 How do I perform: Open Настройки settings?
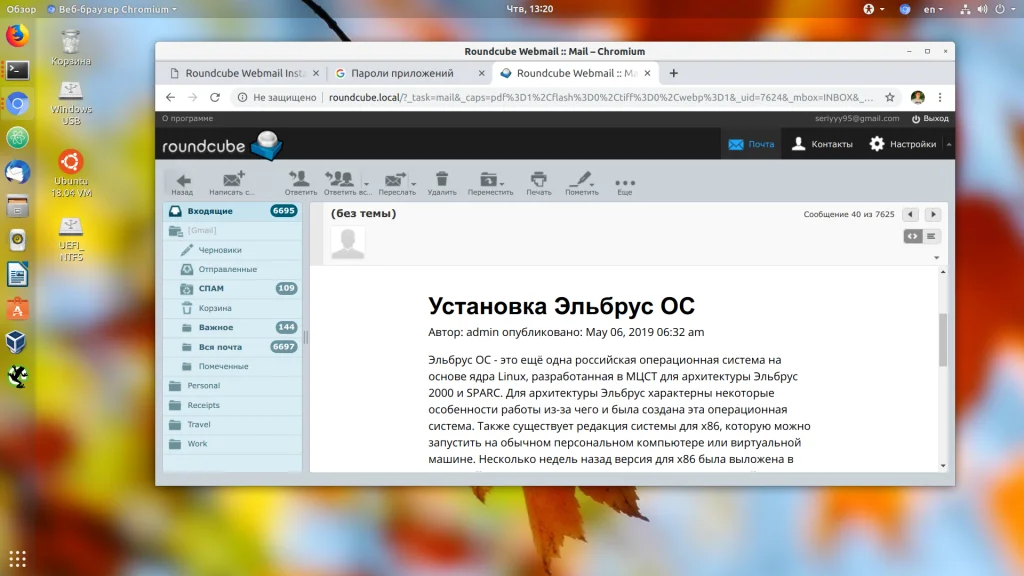(903, 144)
